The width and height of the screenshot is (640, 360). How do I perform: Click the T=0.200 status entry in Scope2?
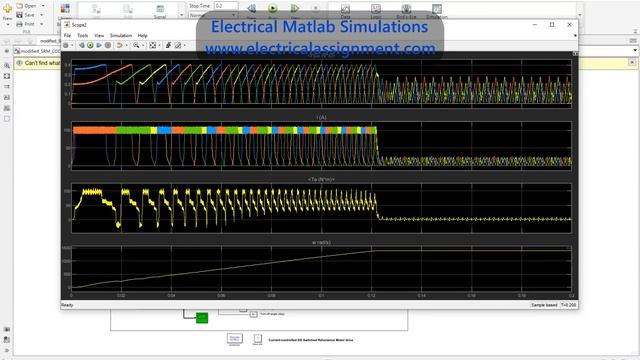[x=569, y=305]
